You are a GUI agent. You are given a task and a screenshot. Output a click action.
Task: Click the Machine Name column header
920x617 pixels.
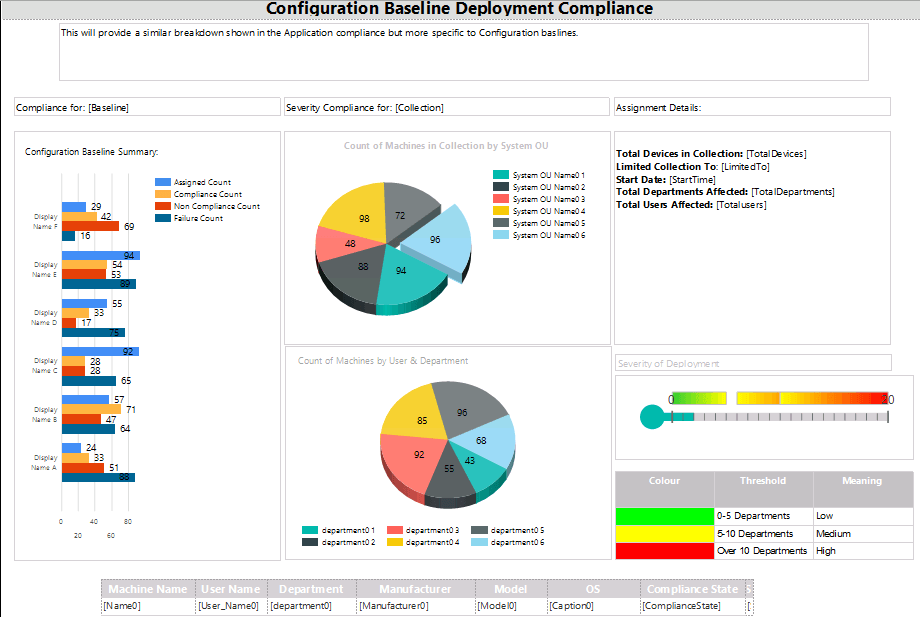click(x=148, y=589)
